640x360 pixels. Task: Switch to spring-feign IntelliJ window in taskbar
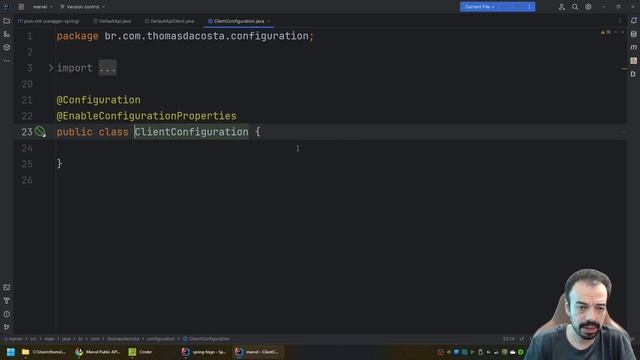(204, 352)
